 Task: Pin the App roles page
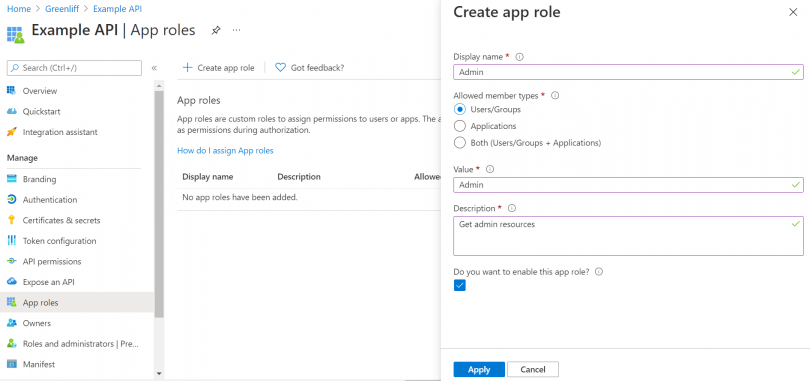pos(216,30)
